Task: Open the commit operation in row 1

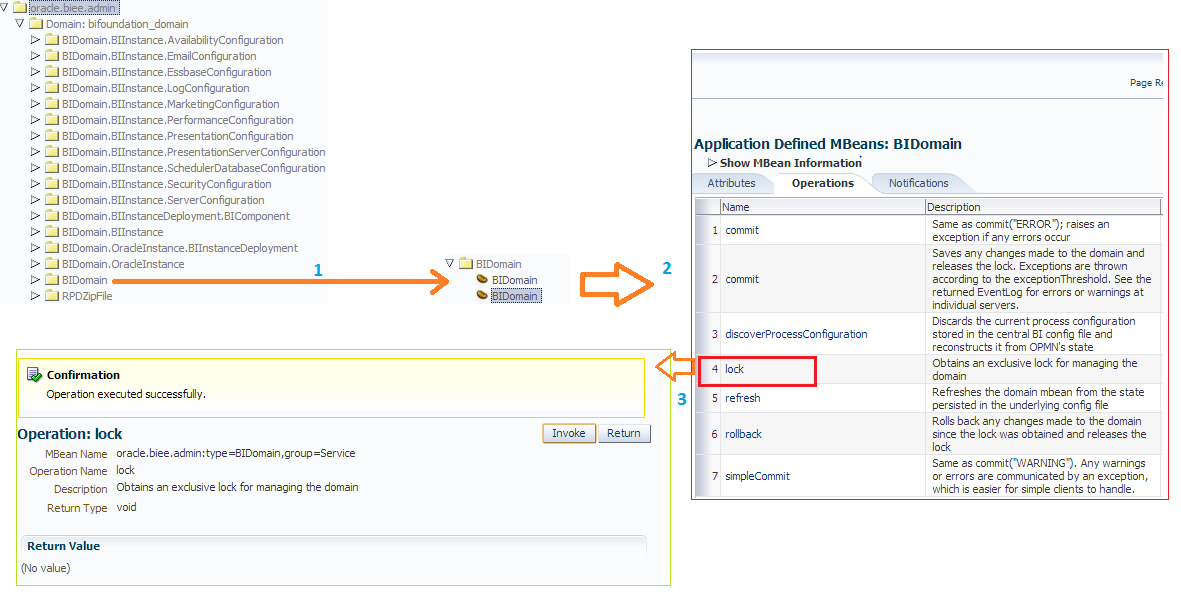Action: click(x=742, y=230)
